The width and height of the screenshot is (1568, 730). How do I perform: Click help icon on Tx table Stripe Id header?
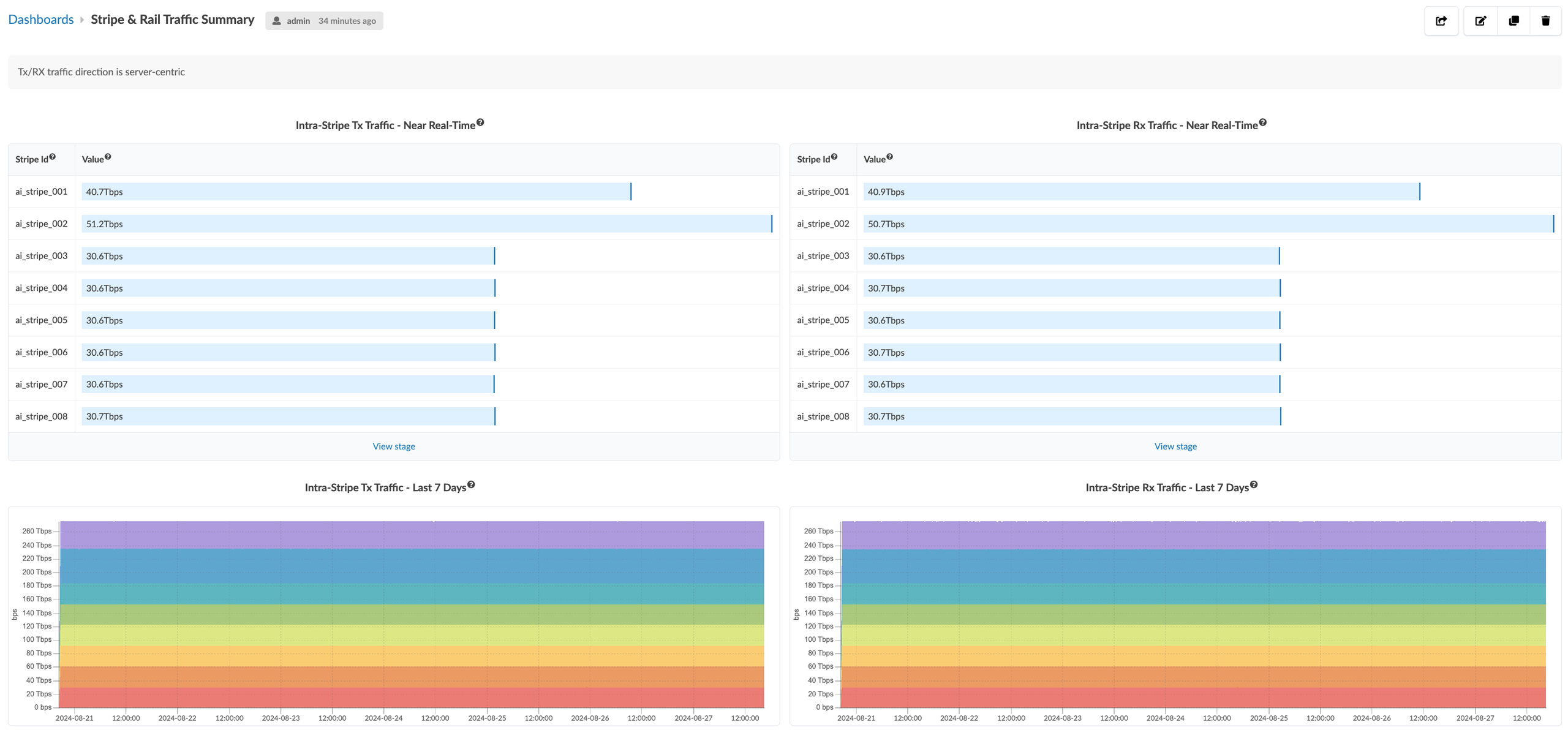click(x=53, y=157)
